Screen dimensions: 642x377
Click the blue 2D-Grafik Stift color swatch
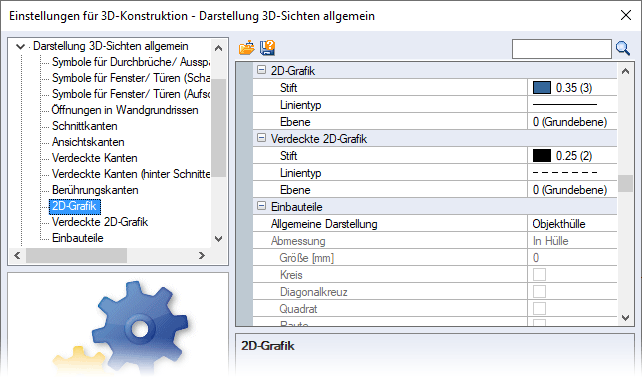pos(542,88)
